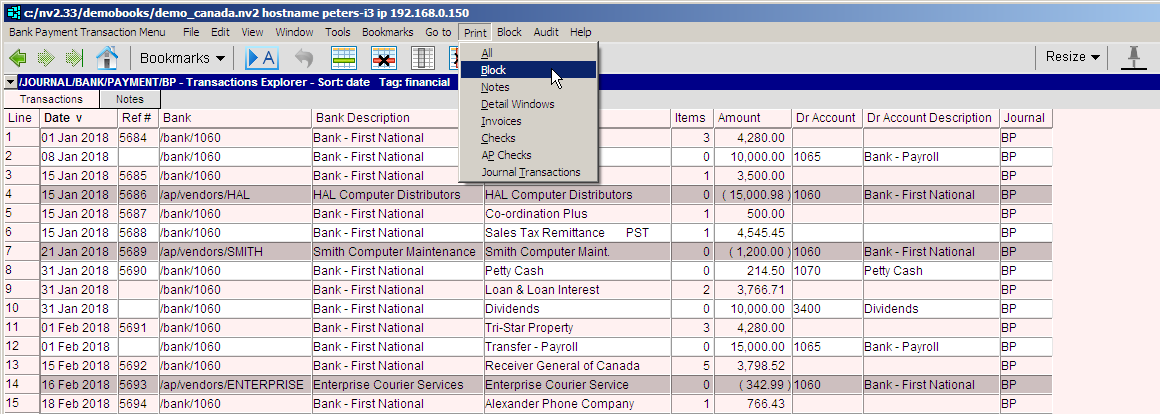Click the pushpin icon in toolbar
This screenshot has height=414, width=1160.
1133,57
